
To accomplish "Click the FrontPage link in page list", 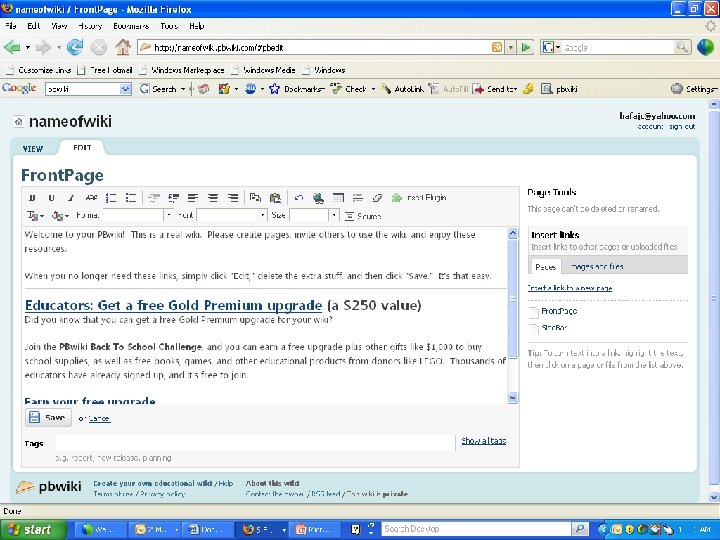I will 559,311.
